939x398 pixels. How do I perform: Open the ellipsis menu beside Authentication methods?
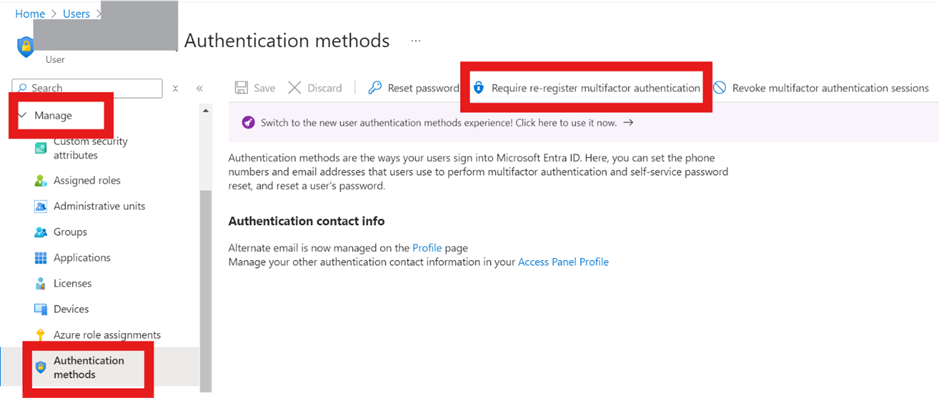[416, 41]
